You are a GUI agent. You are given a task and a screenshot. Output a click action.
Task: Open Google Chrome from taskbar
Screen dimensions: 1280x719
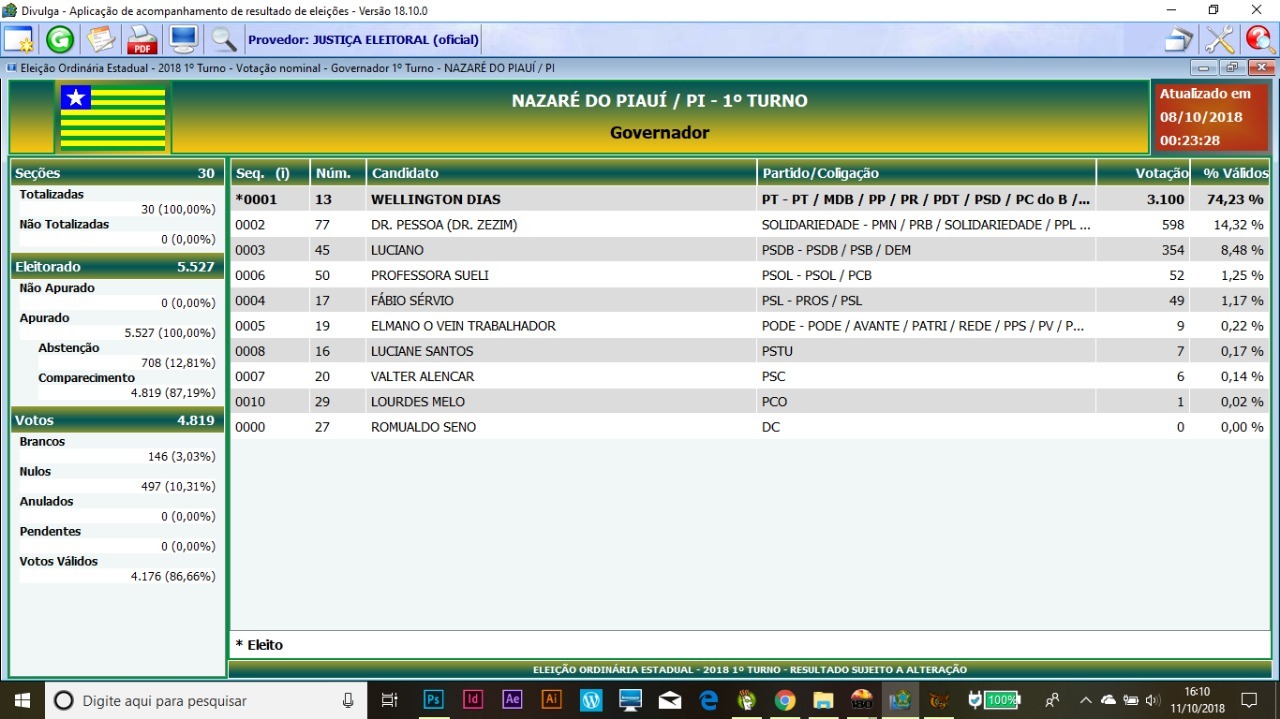pyautogui.click(x=785, y=700)
